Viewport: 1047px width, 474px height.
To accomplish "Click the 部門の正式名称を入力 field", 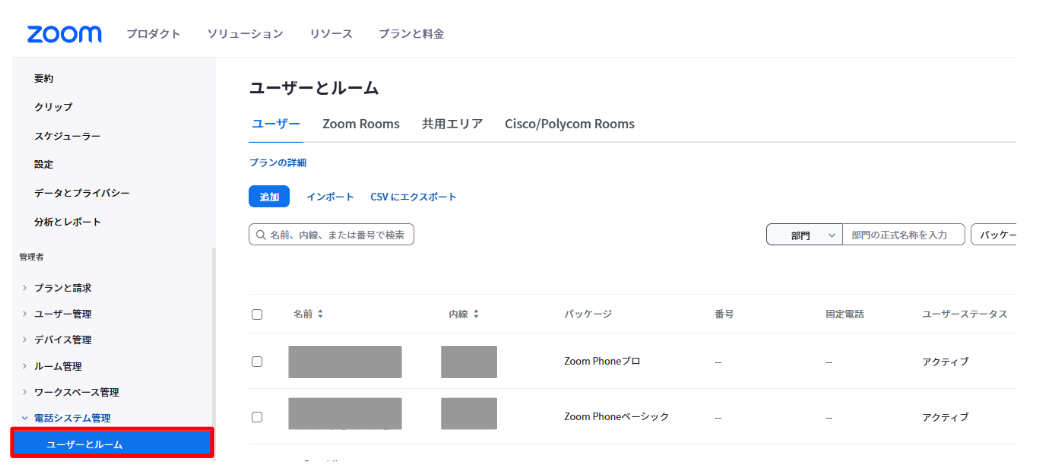I will coord(904,235).
